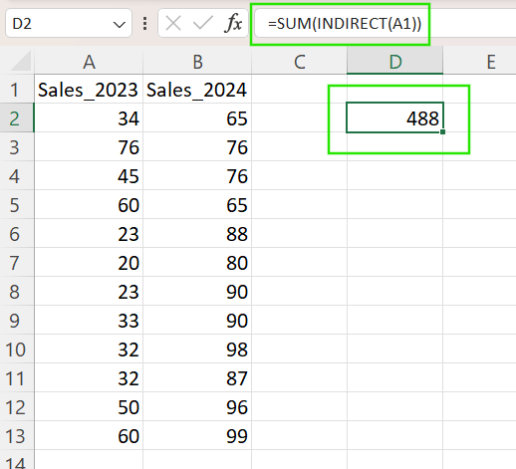Click the Insert Function fx icon
This screenshot has width=516, height=469.
tap(234, 23)
